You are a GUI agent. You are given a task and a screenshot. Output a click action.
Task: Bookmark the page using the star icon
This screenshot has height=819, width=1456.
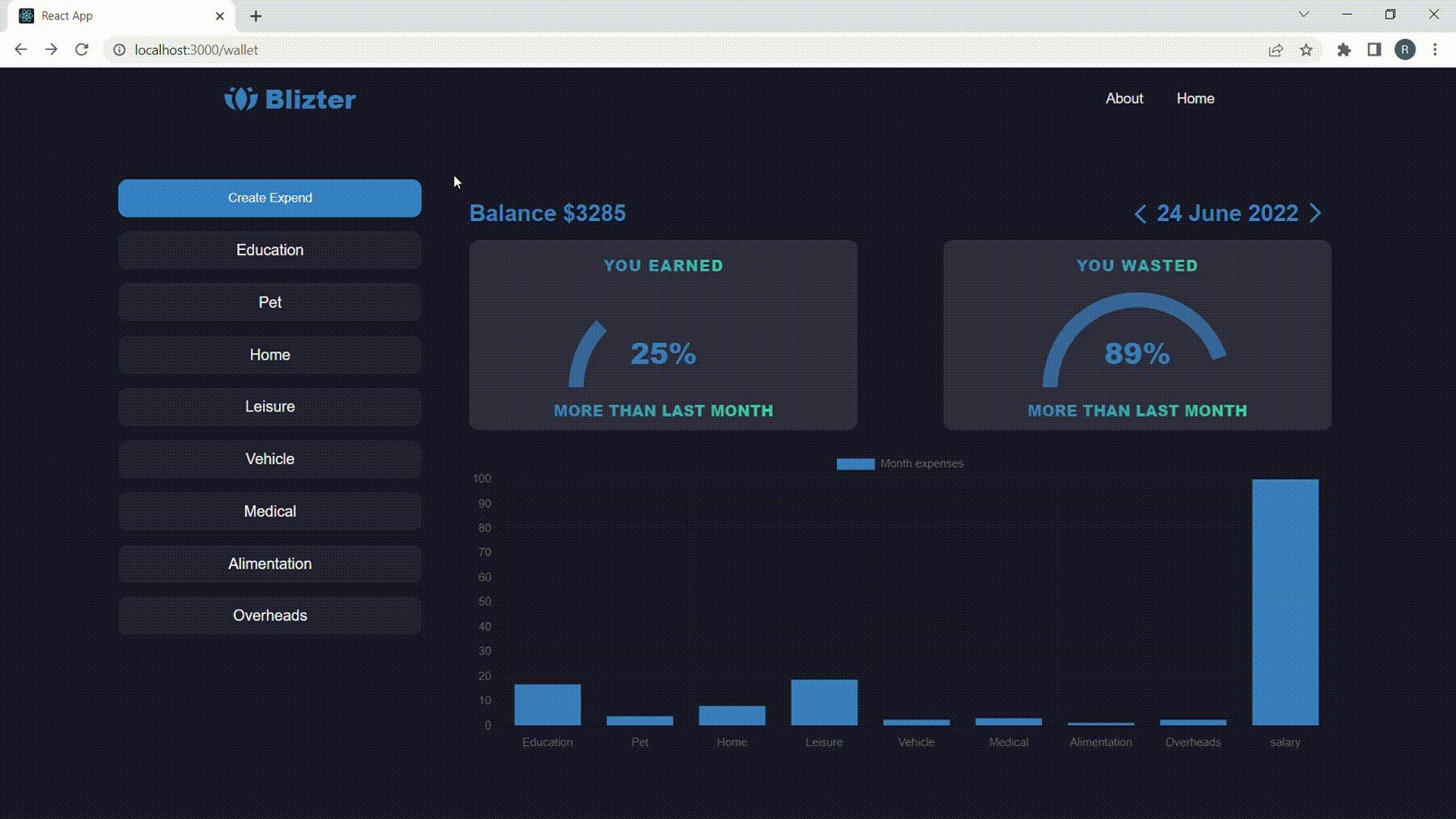point(1306,49)
